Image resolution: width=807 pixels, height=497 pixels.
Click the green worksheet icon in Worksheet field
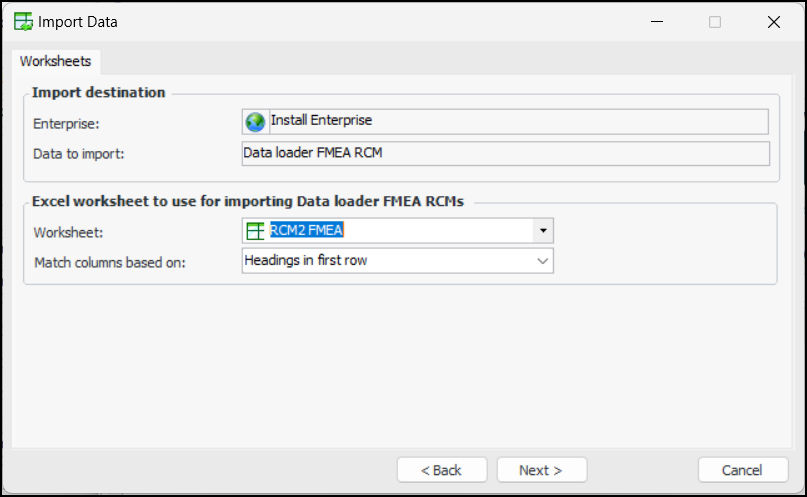tap(256, 231)
